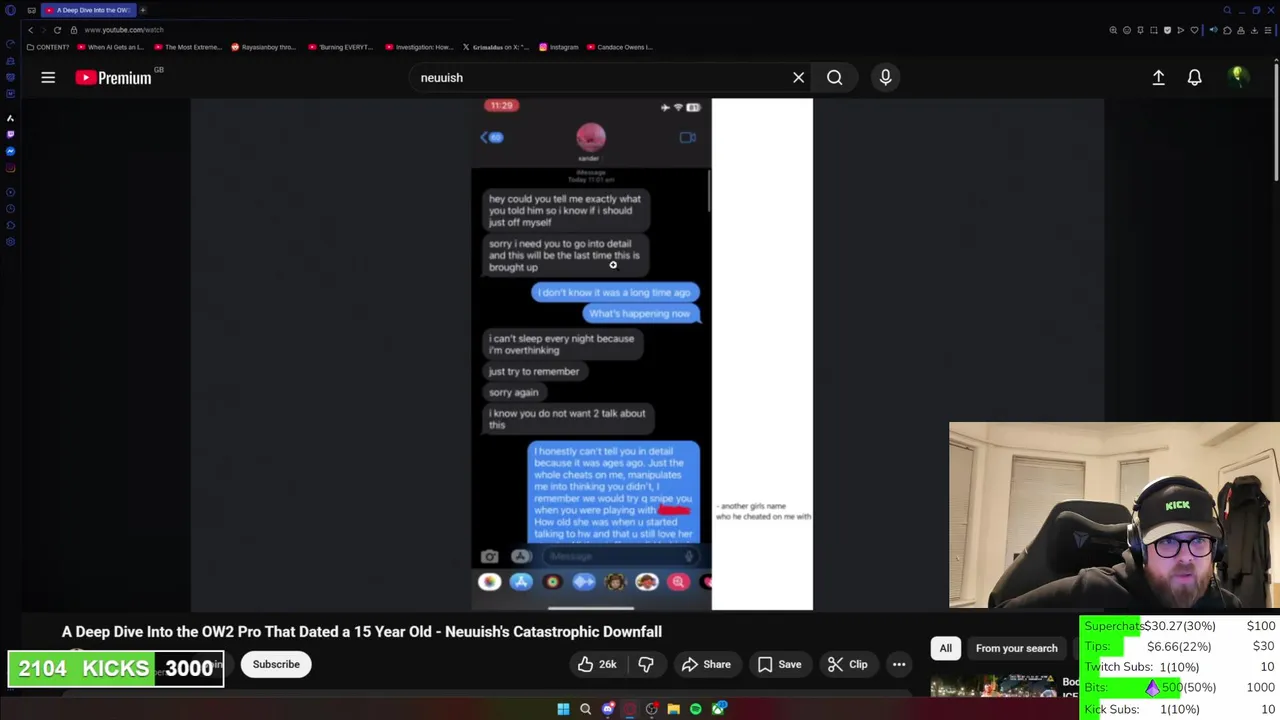Screen dimensions: 1280x720
Task: Open the suggested video thumbnail in sidebar
Action: tap(993, 686)
